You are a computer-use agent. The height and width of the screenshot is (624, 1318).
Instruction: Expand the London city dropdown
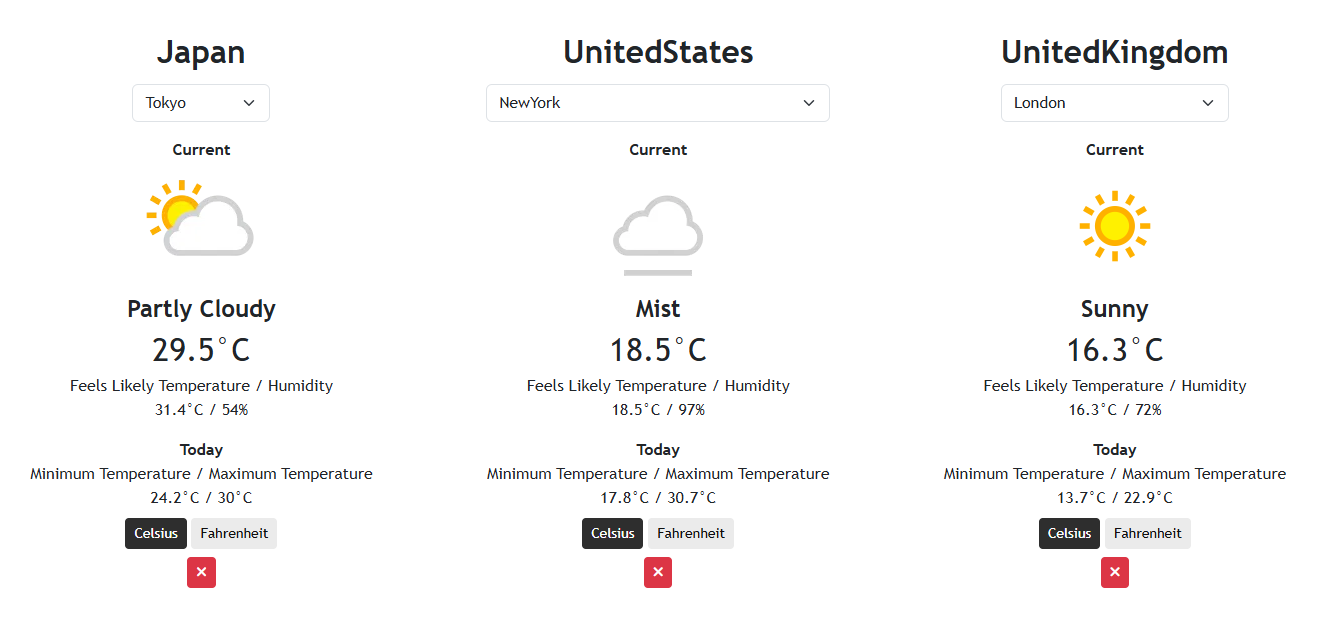point(1114,103)
